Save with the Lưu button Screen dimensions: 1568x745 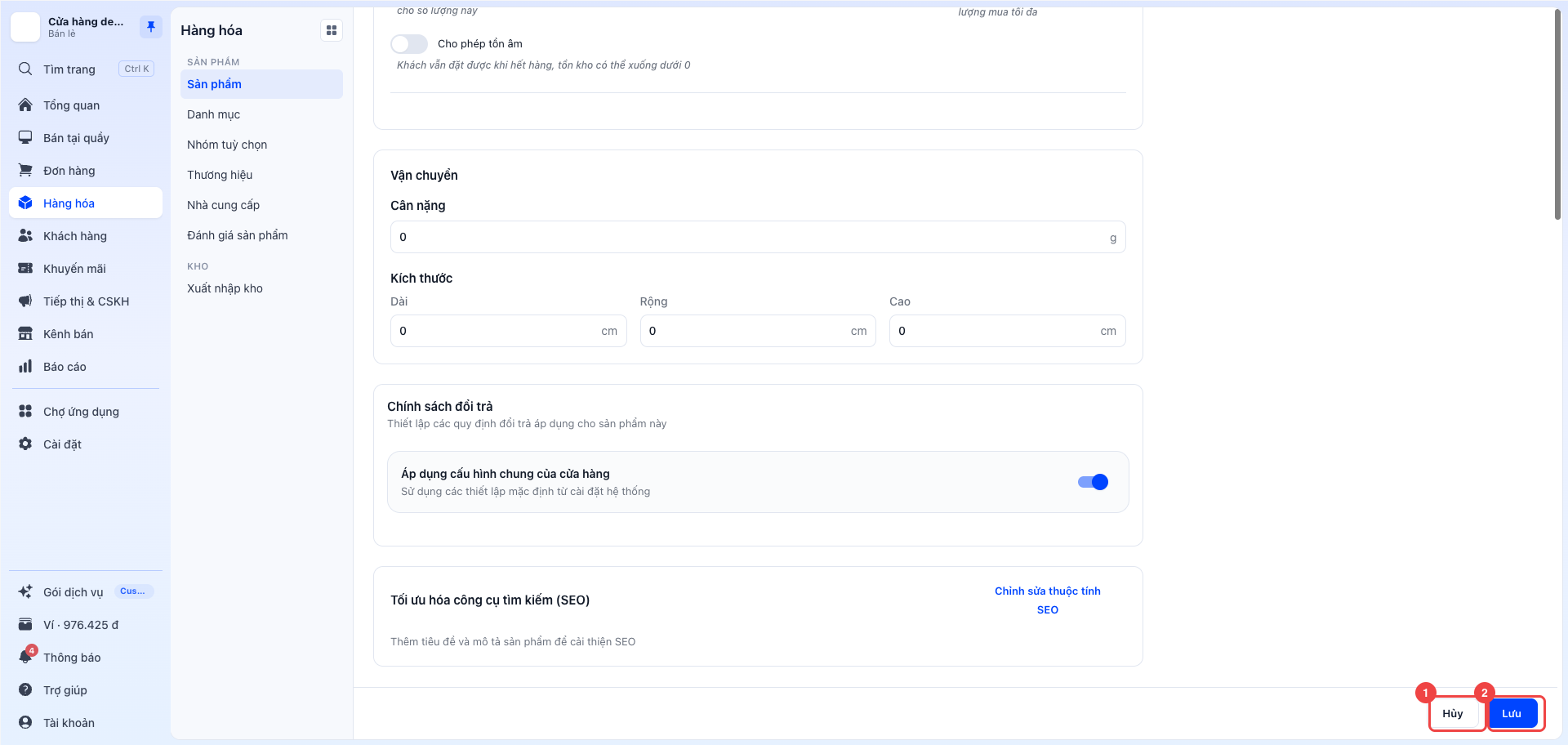pos(1512,713)
